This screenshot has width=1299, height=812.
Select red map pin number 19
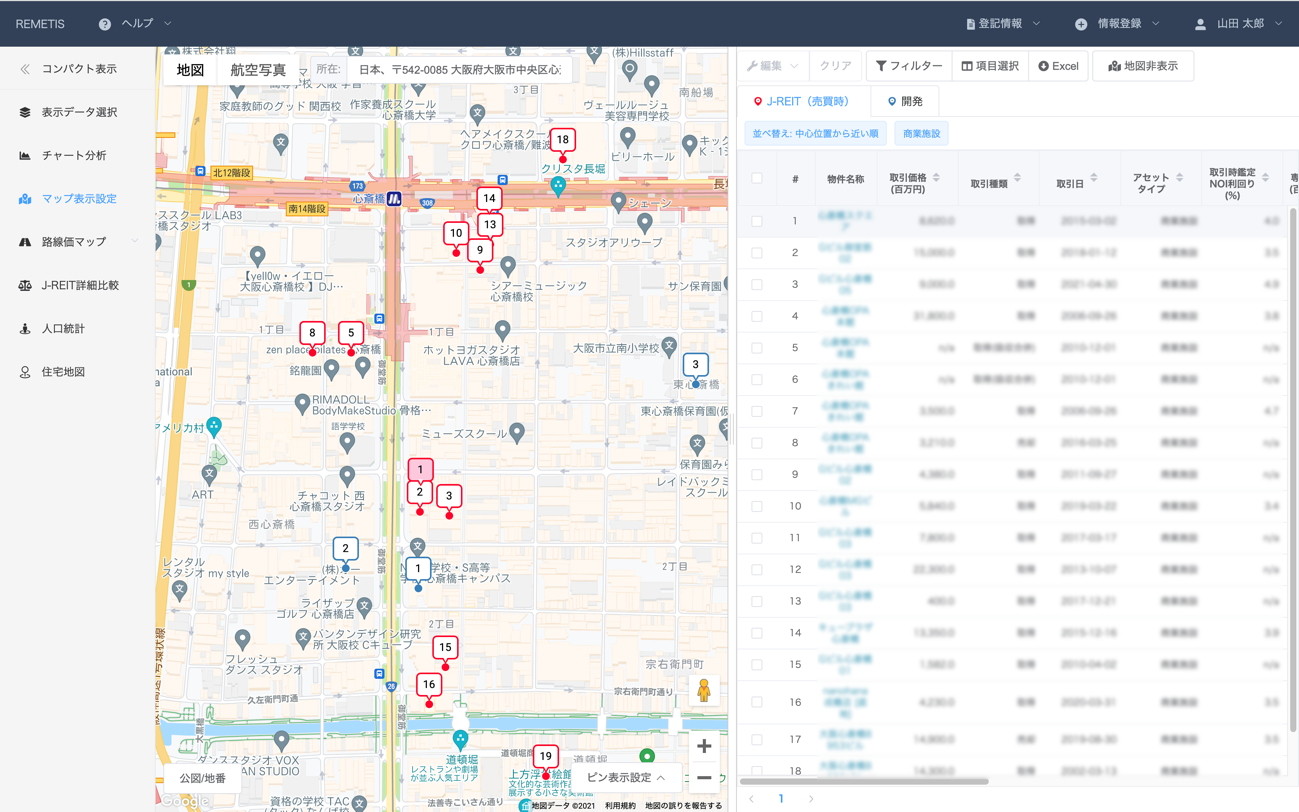point(545,757)
